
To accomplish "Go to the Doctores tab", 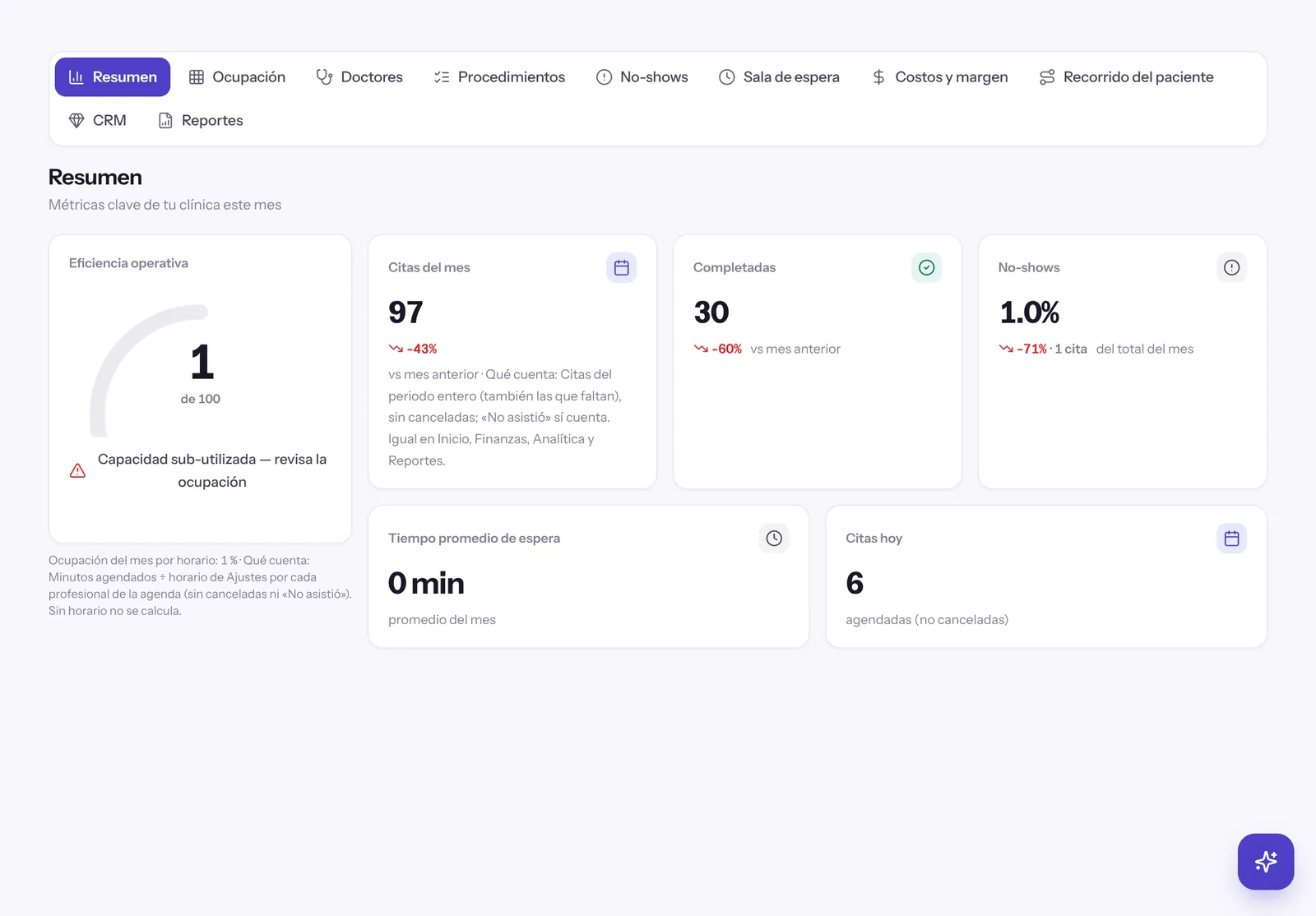I will (x=359, y=76).
